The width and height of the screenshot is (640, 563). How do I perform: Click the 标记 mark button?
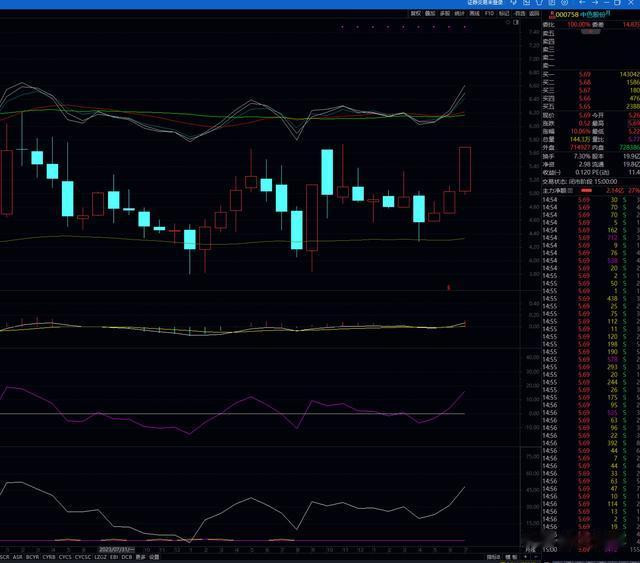[x=504, y=13]
